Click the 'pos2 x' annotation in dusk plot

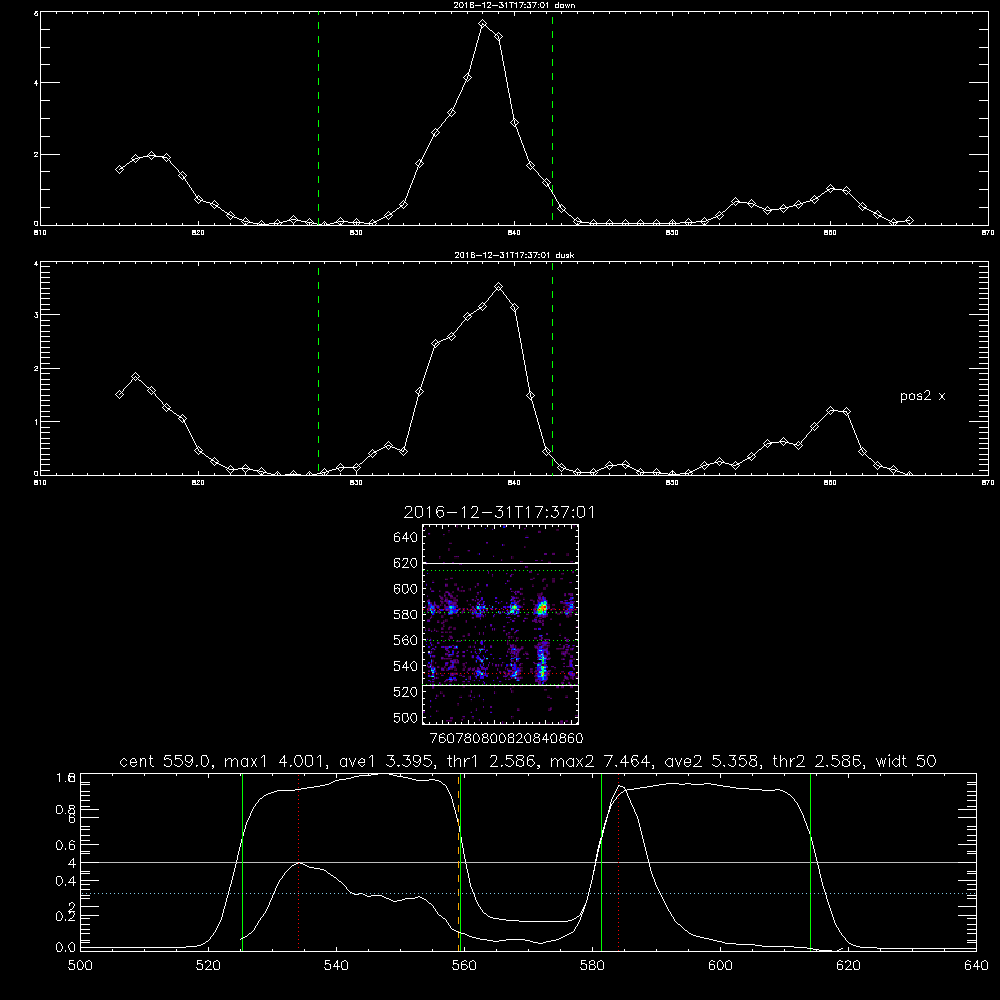pyautogui.click(x=922, y=396)
